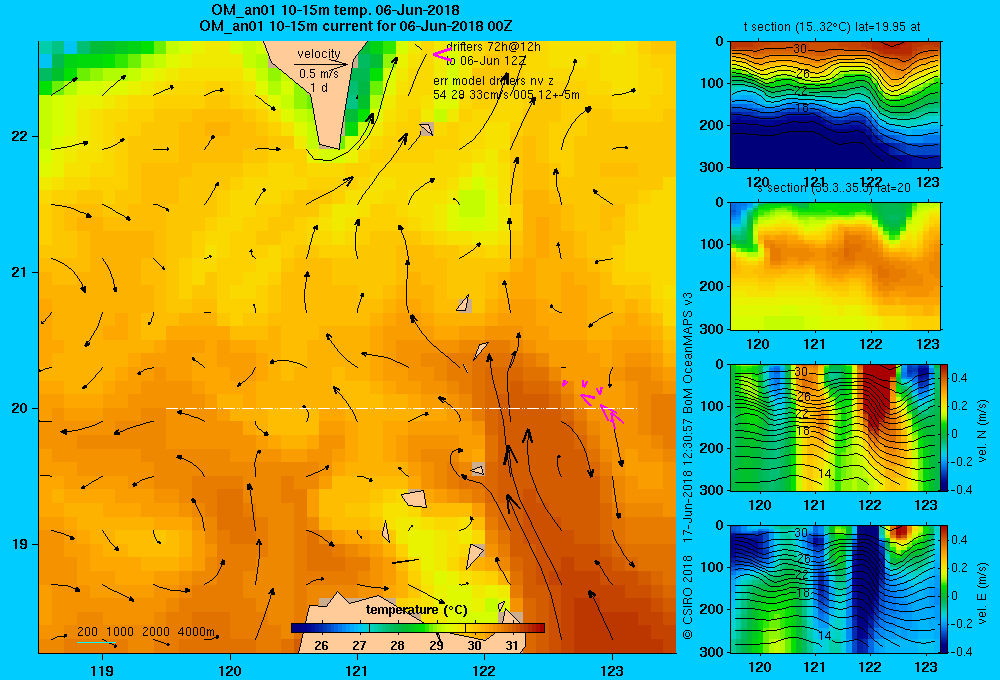Click the 0.4 tick on vel. N colorbar

[960, 378]
